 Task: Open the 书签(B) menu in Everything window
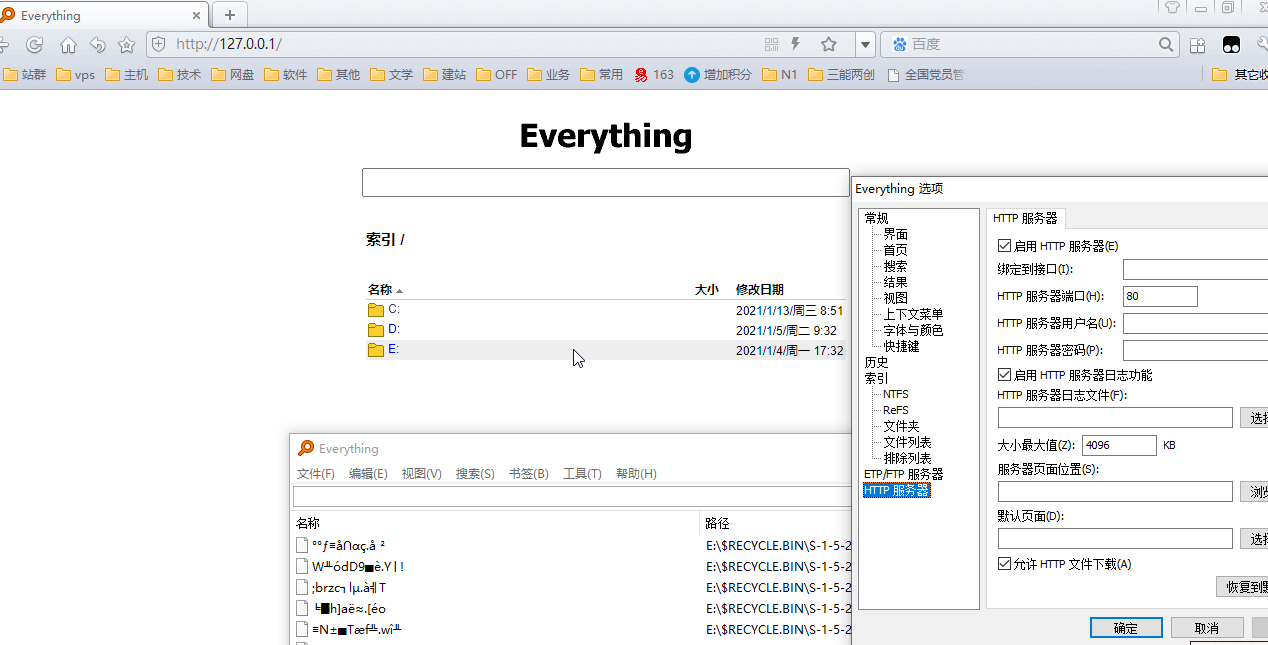[529, 474]
